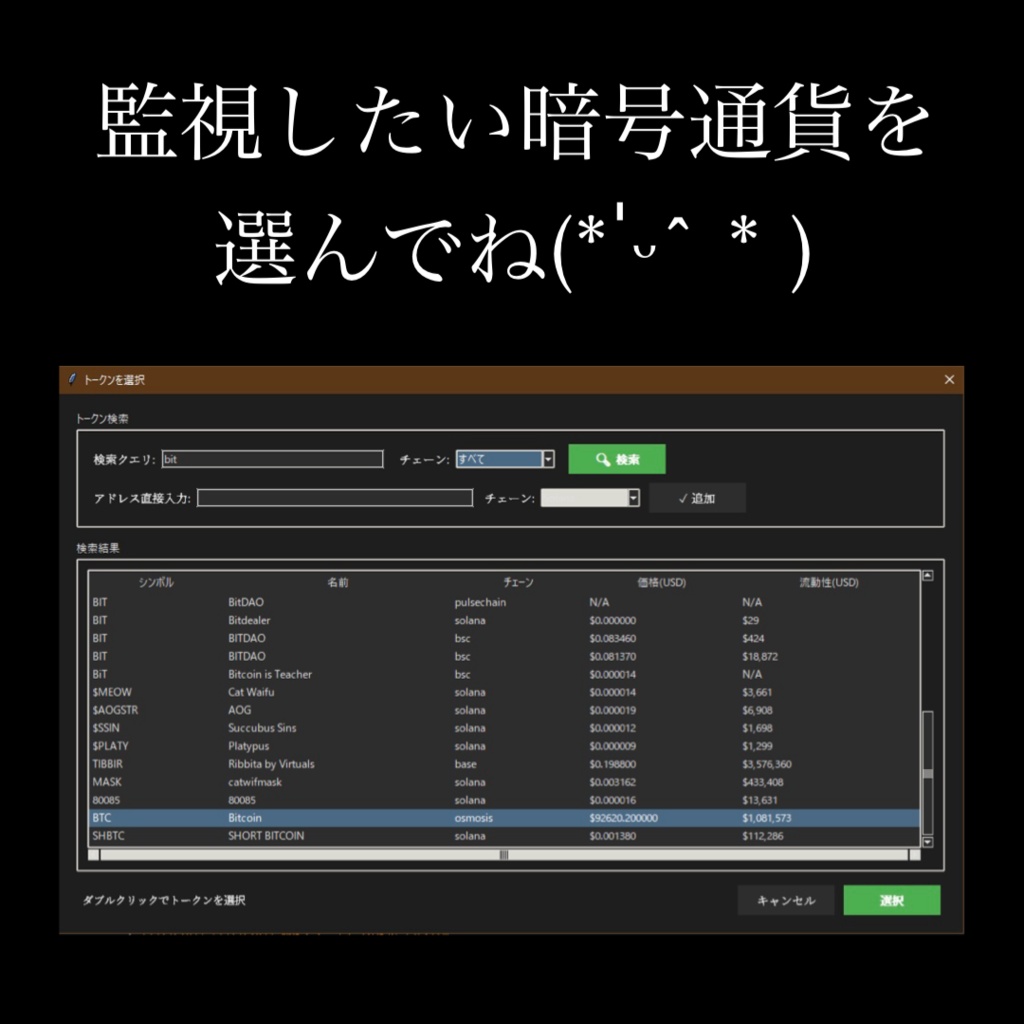Image resolution: width=1024 pixels, height=1024 pixels.
Task: Click the feather app icon in the title bar
Action: click(74, 379)
